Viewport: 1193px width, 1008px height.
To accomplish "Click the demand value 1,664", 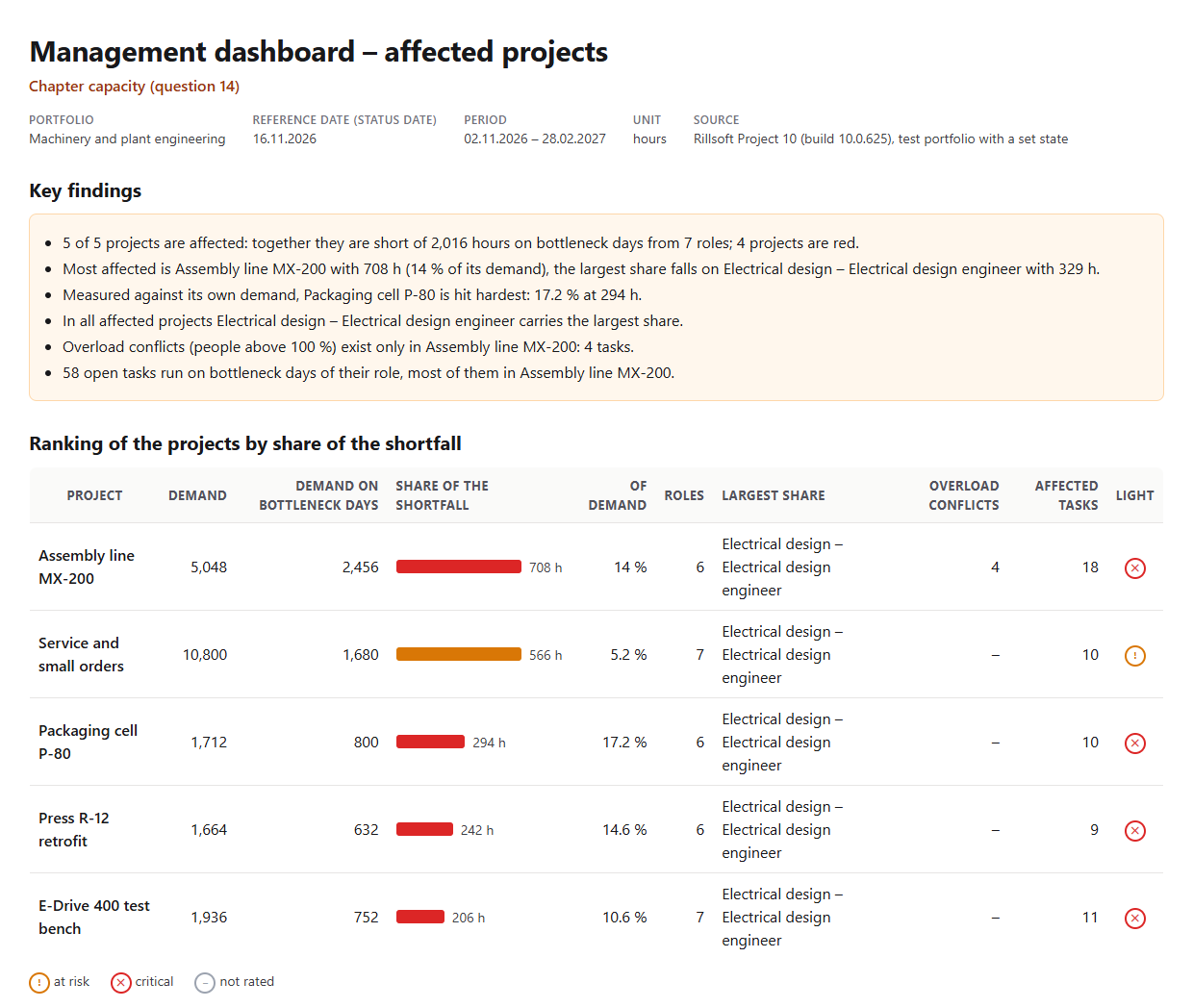I will [x=209, y=830].
